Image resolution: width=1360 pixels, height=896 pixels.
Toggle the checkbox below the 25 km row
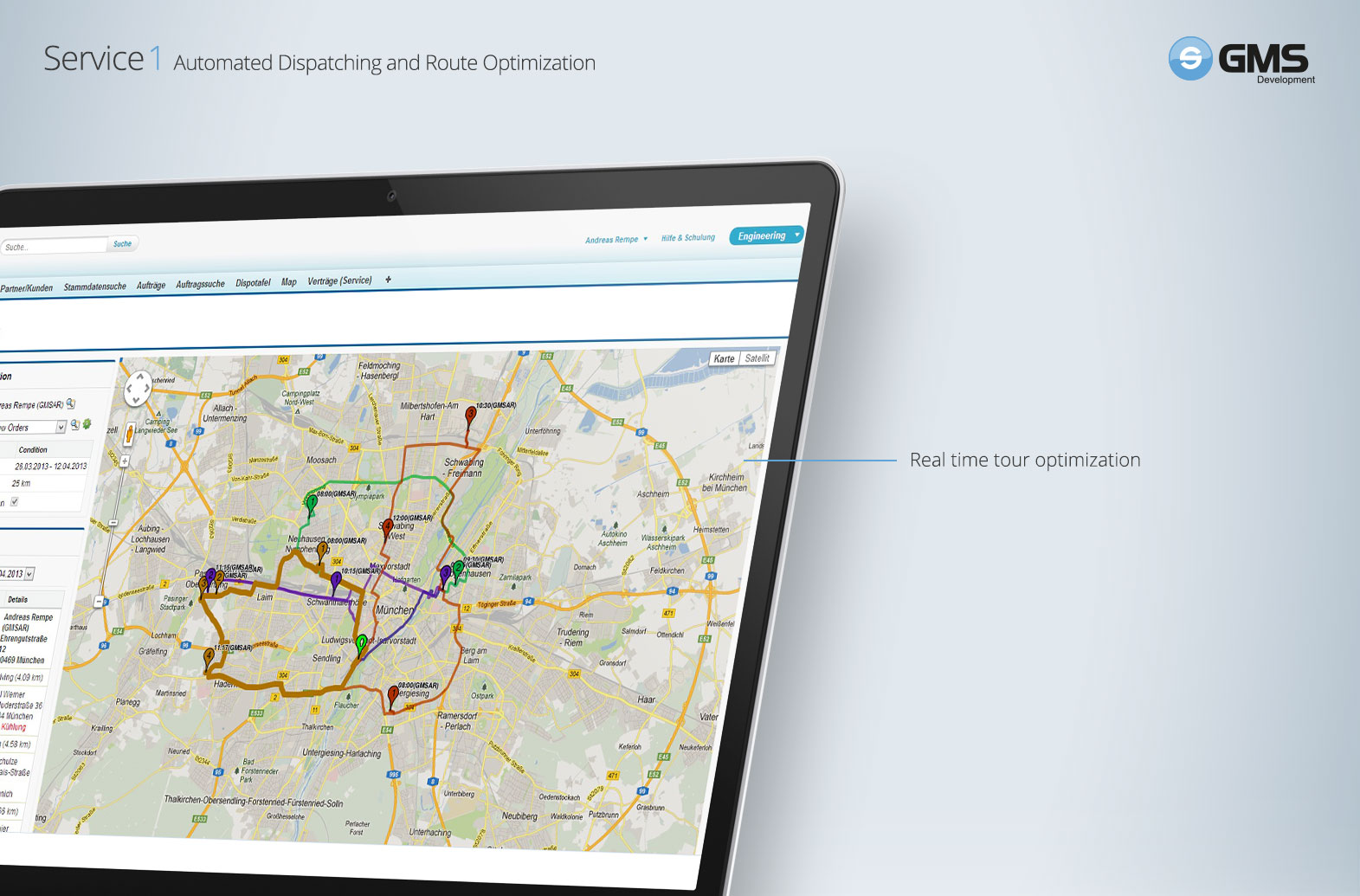14,501
